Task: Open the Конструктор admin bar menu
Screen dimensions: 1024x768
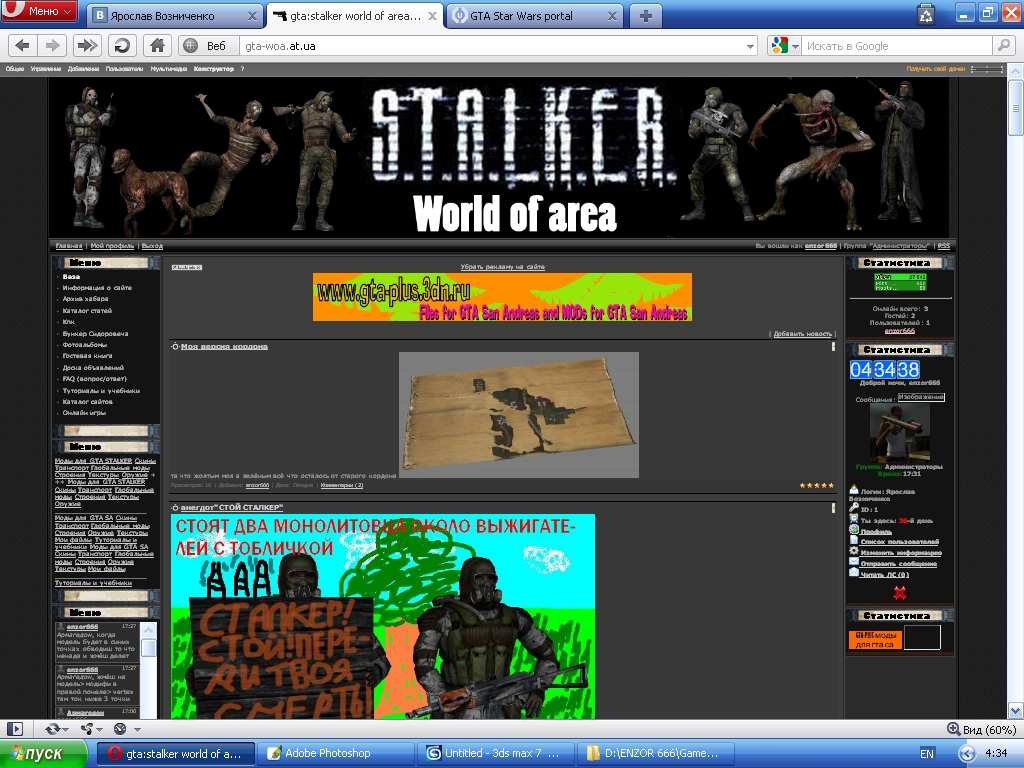Action: [x=214, y=69]
